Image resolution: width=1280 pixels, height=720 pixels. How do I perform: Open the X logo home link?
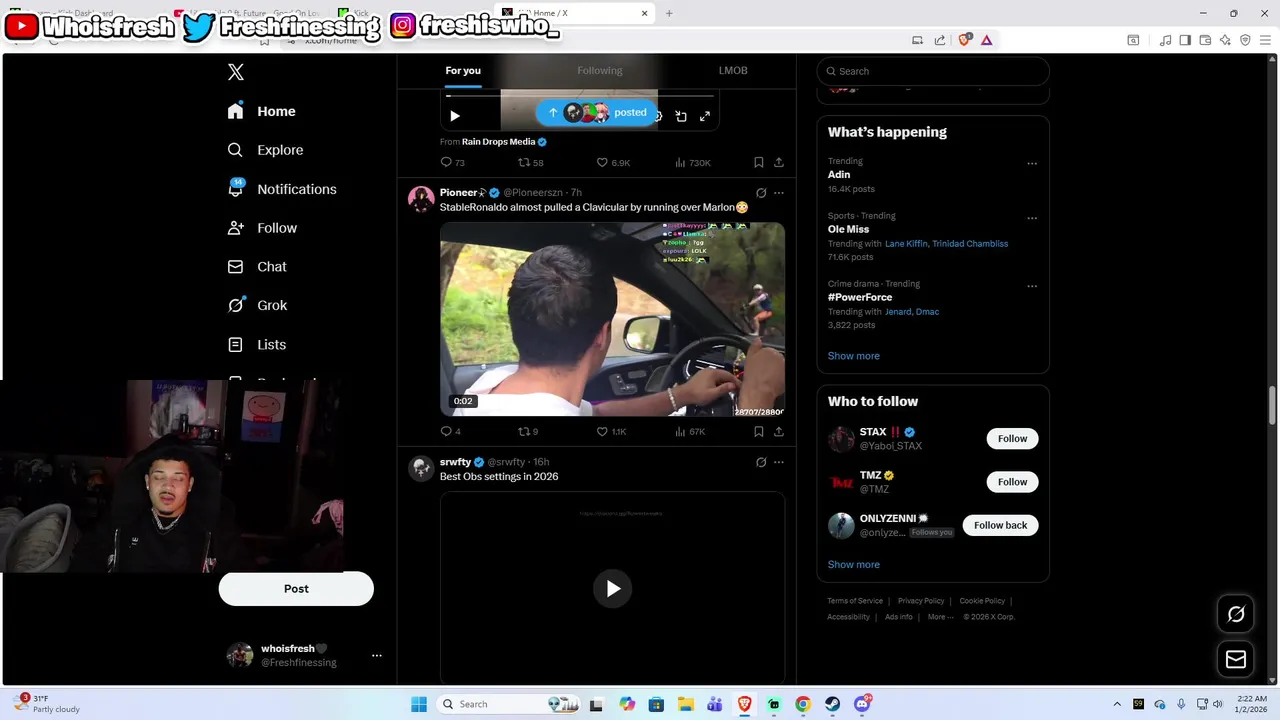(236, 72)
